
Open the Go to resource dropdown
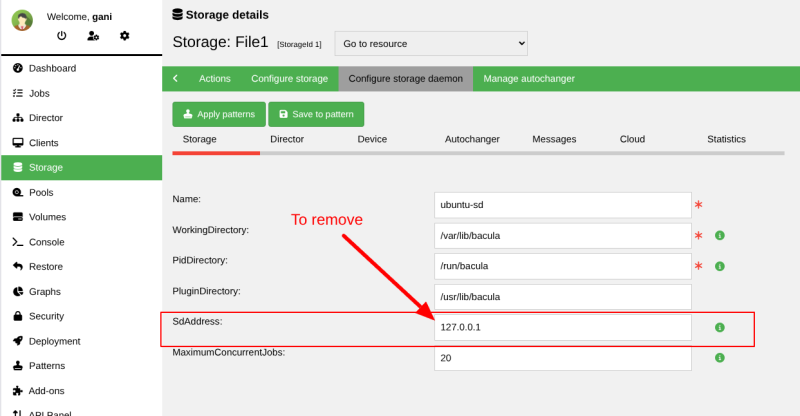click(x=430, y=44)
